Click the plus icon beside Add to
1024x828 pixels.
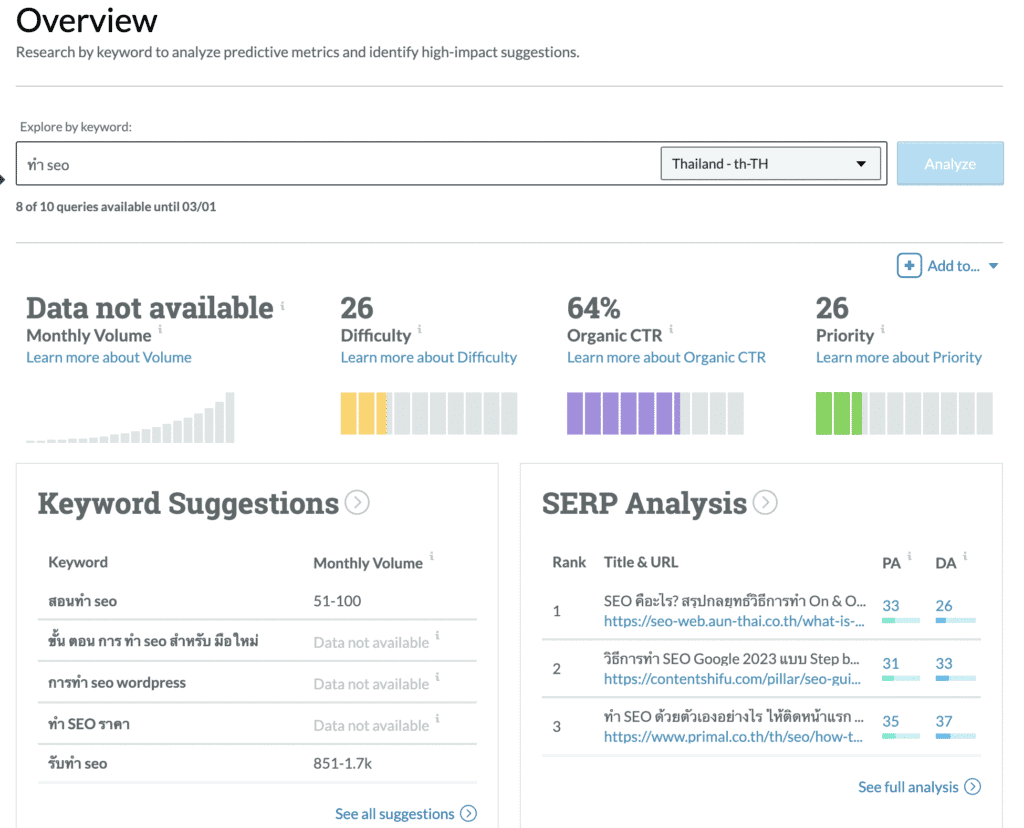coord(909,265)
